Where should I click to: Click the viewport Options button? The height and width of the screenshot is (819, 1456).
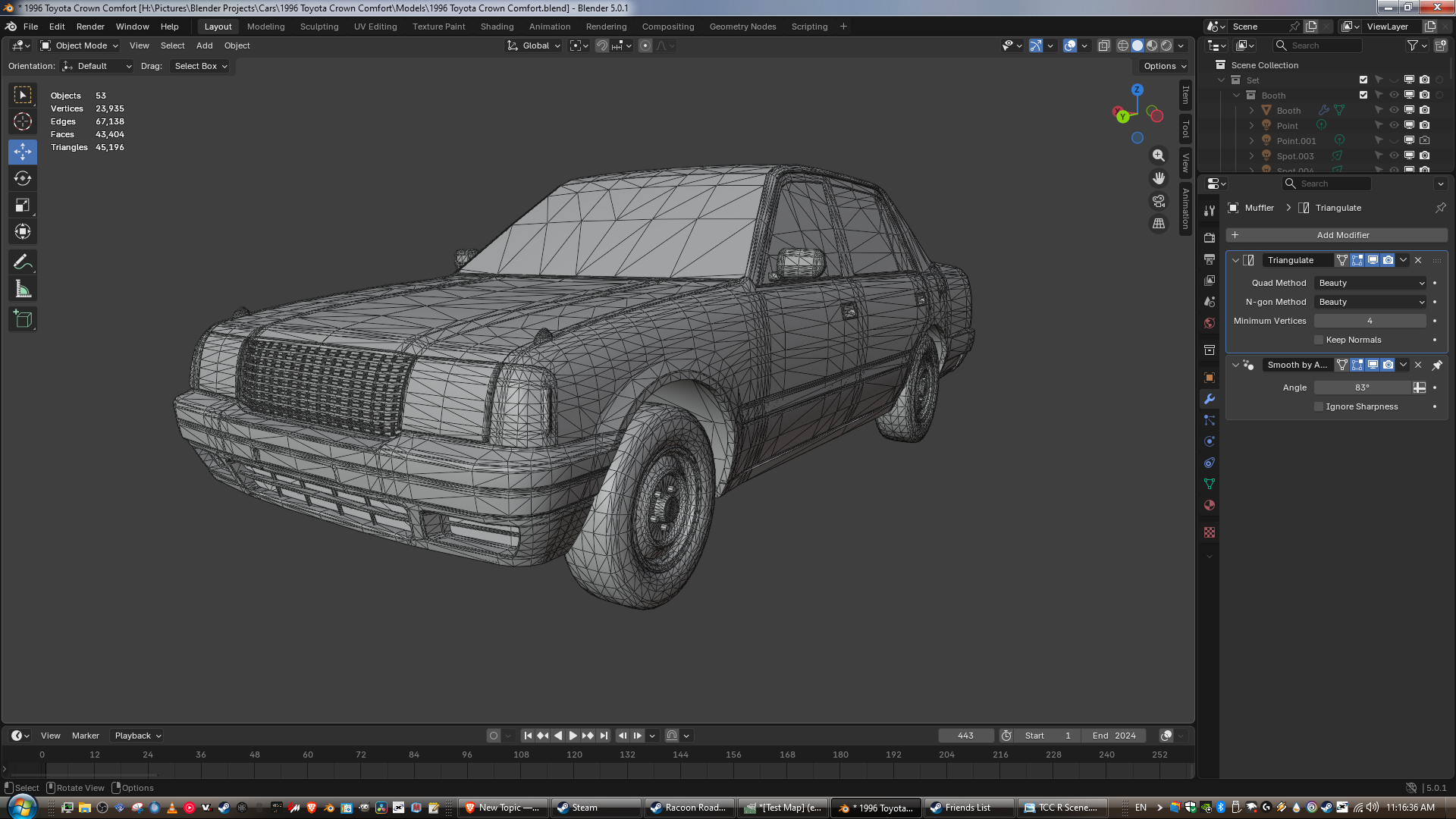1164,66
